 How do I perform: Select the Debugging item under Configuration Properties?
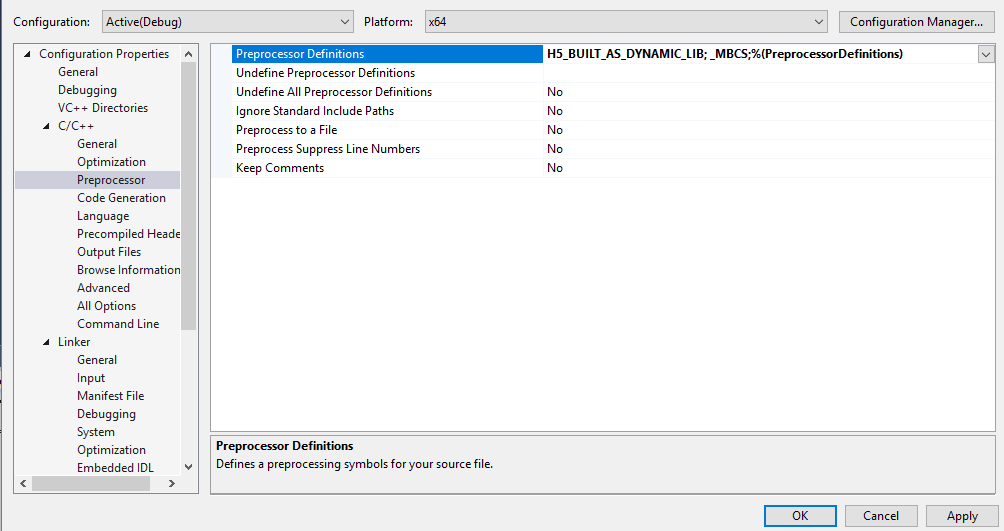[87, 90]
